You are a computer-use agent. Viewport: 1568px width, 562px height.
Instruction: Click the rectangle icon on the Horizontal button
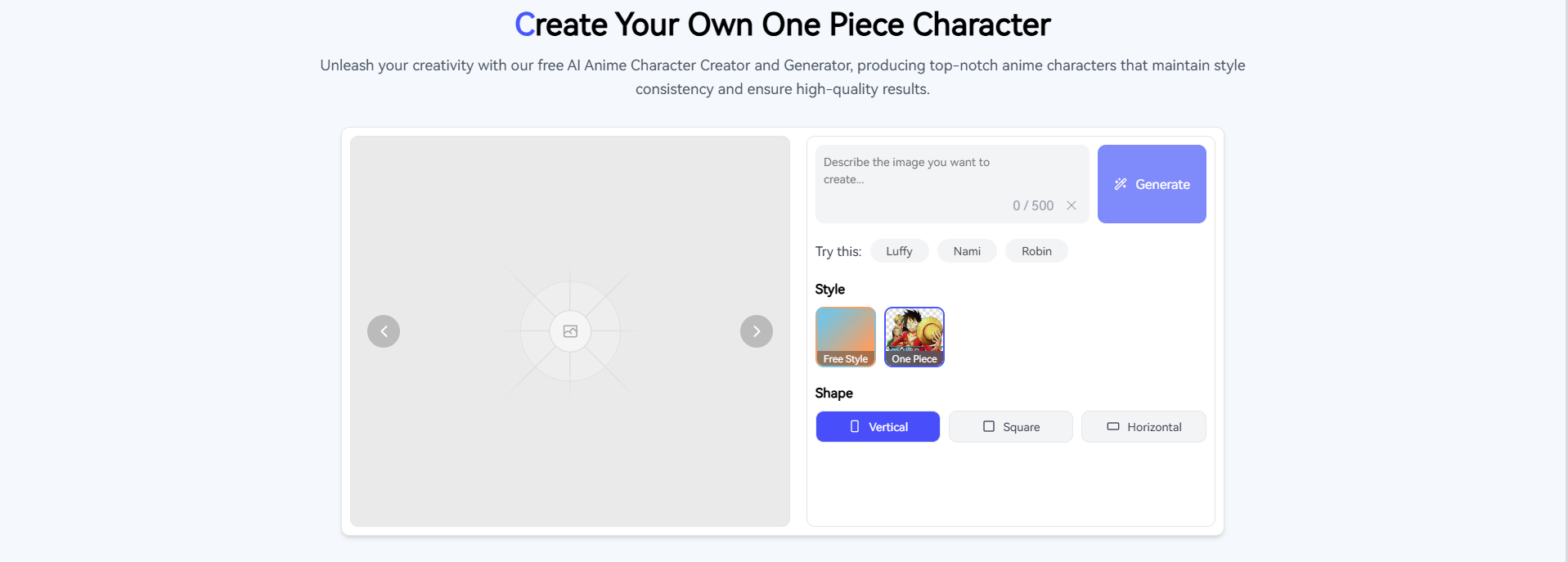[x=1112, y=426]
